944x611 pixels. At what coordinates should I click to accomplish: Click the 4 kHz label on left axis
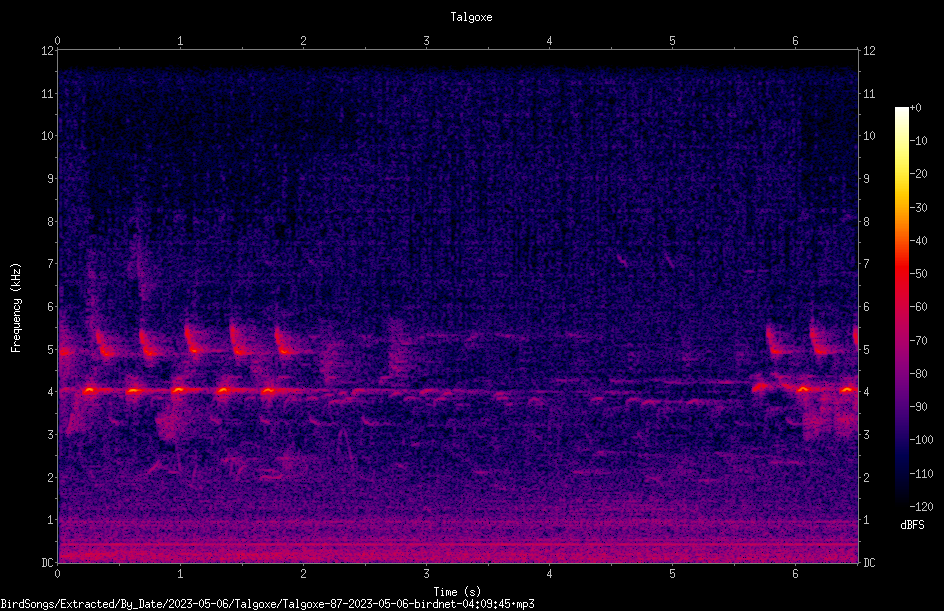pos(50,392)
